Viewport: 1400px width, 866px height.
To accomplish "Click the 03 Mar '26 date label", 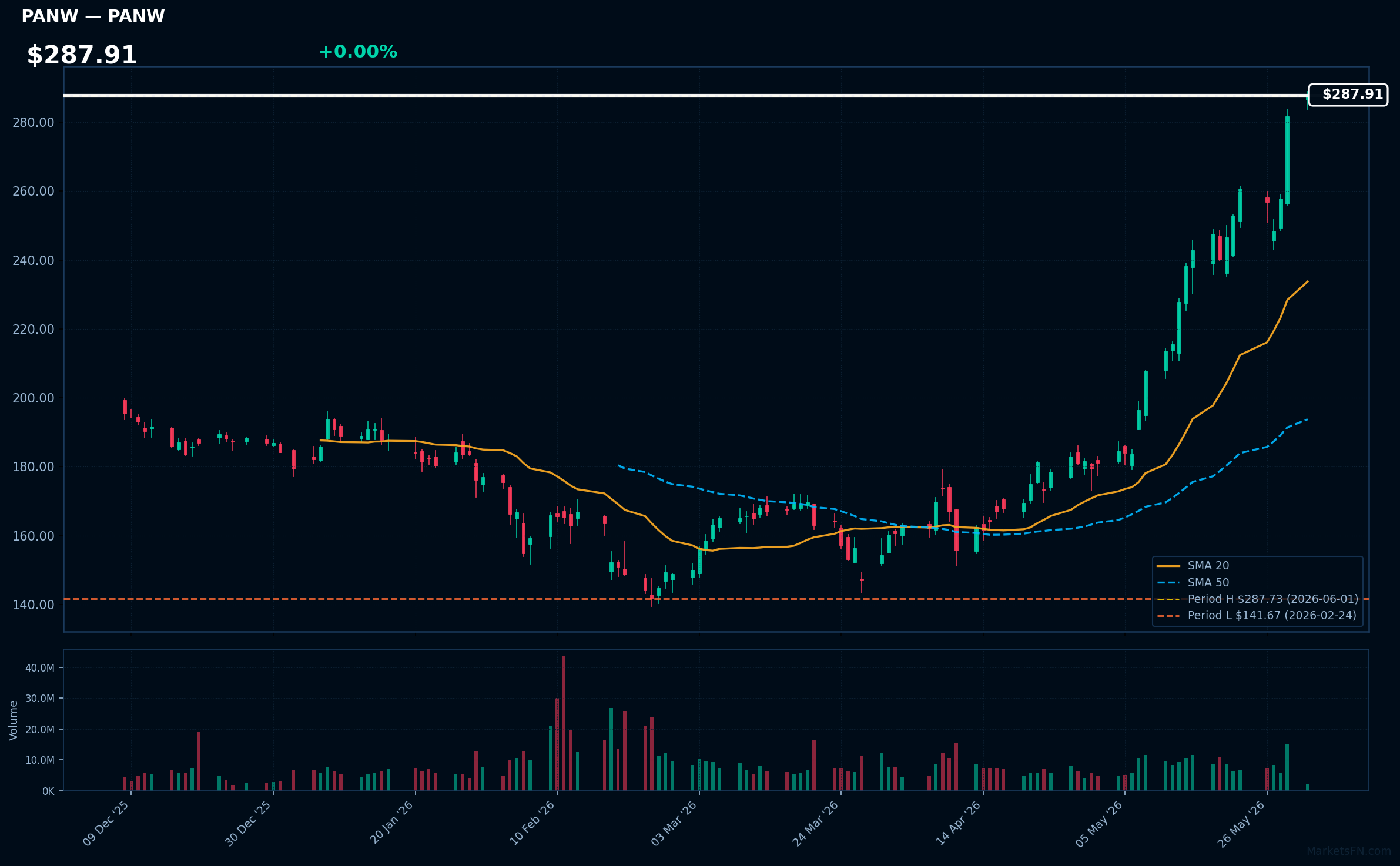I will pos(674,823).
